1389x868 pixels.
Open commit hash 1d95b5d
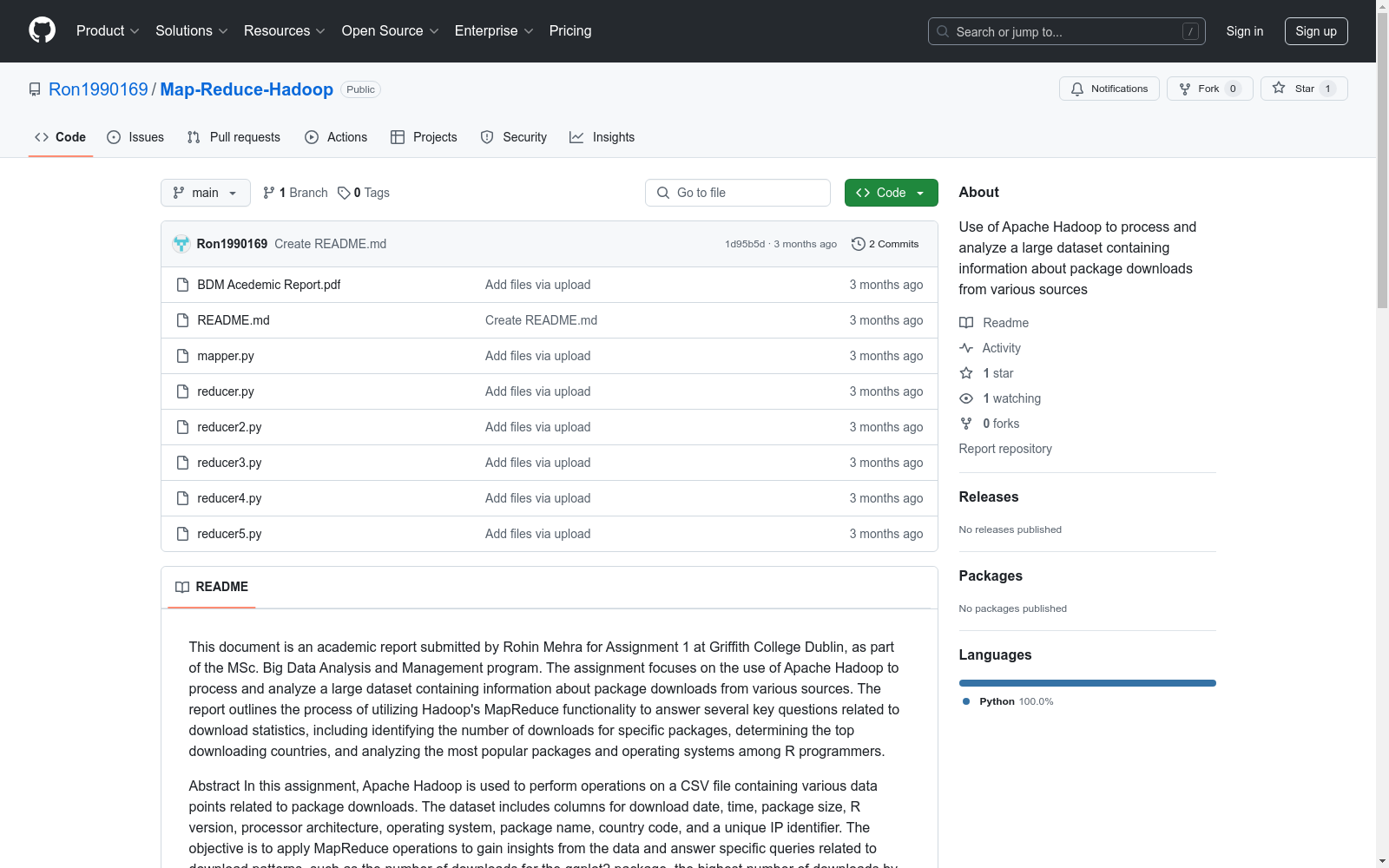(x=745, y=244)
